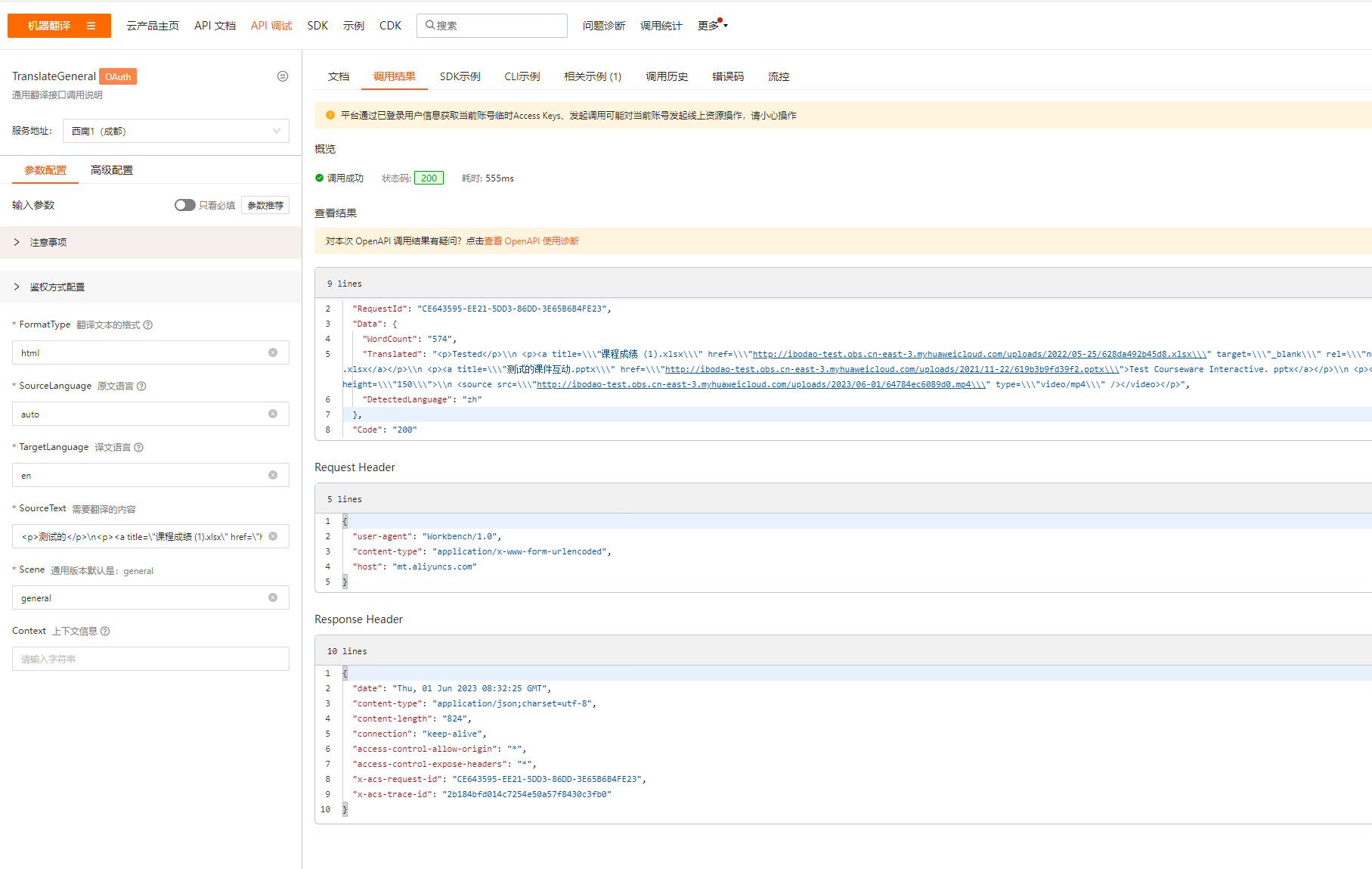Click the orange warning icon in notice bar

pyautogui.click(x=330, y=115)
